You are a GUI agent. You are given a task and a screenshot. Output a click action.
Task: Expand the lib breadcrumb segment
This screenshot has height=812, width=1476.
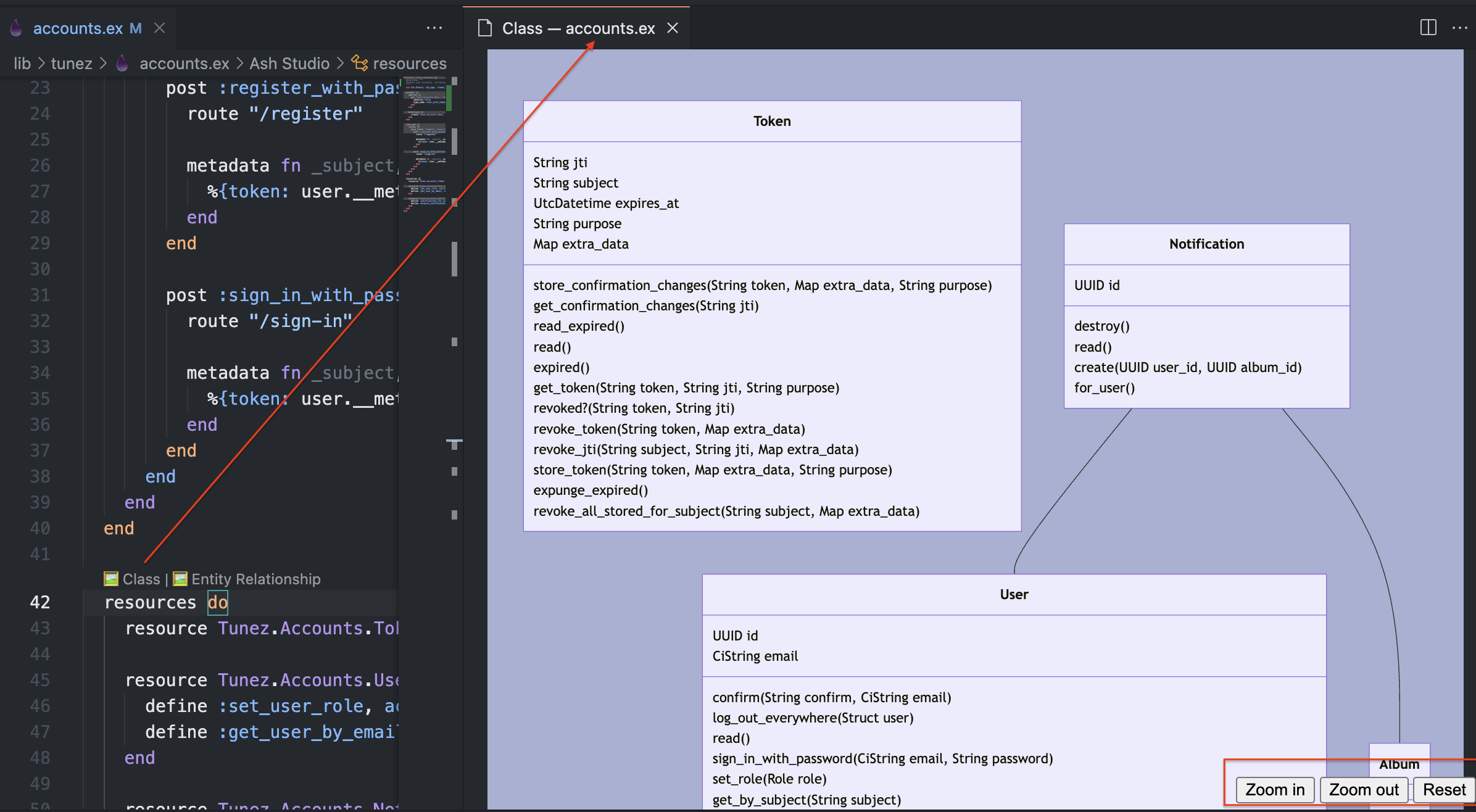click(22, 64)
